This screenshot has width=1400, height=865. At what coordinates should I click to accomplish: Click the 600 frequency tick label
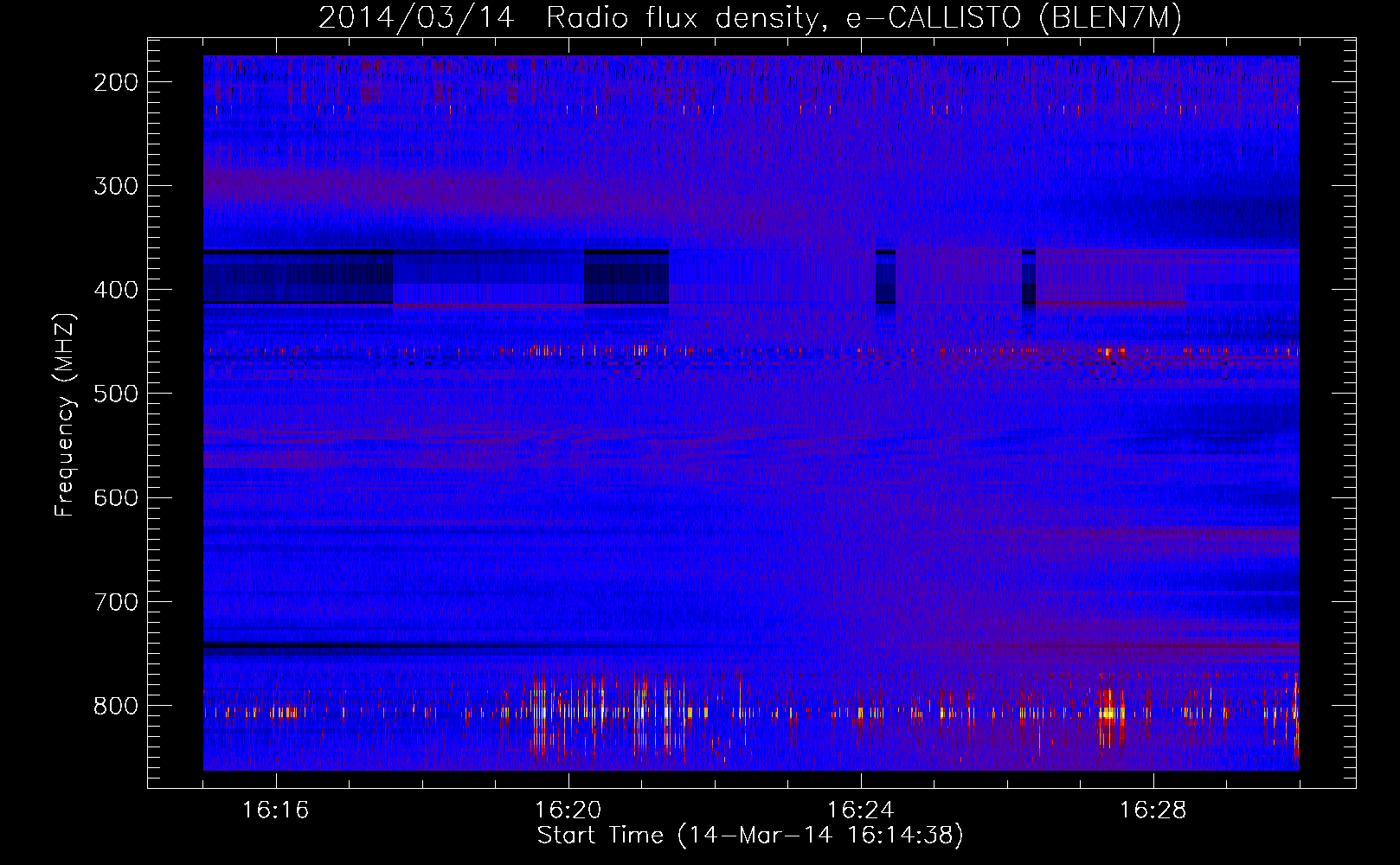point(115,497)
